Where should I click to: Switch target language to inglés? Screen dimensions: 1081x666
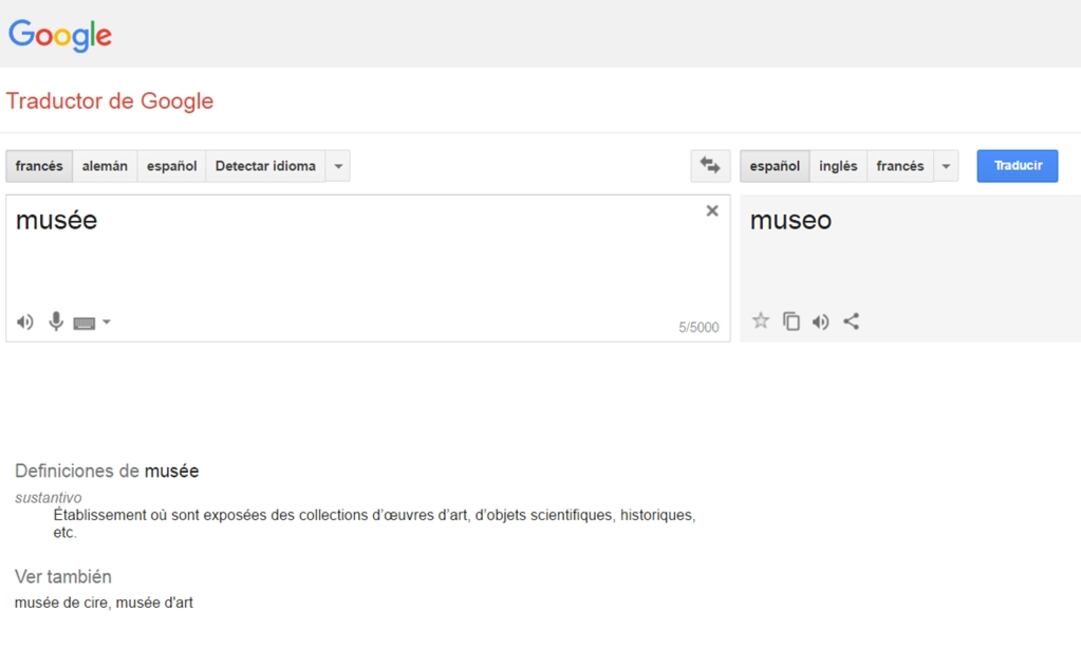(838, 166)
